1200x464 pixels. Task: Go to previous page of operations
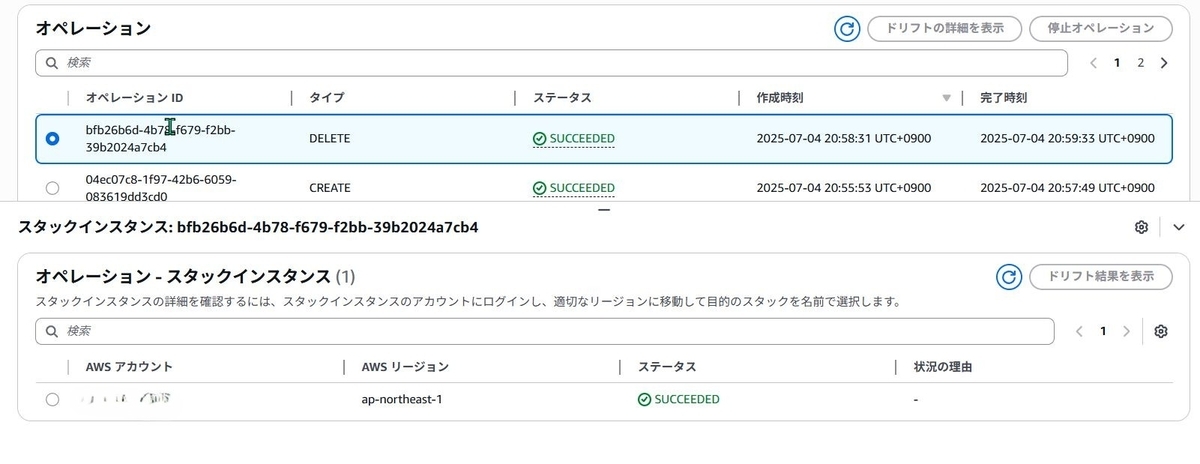tap(1093, 63)
